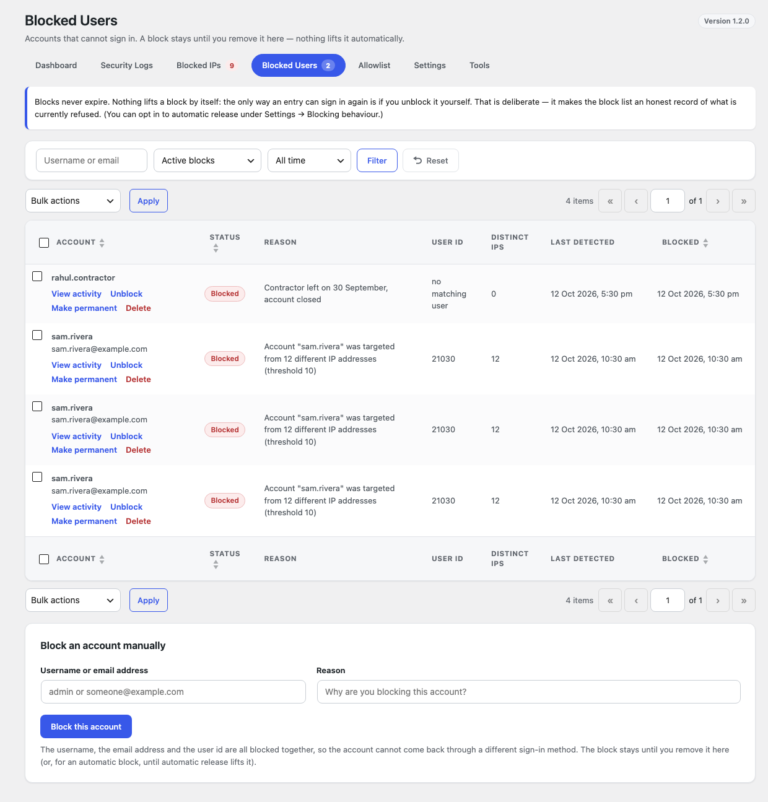Click the circular arrow Reset icon
Viewport: 768px width, 802px height.
pos(418,161)
